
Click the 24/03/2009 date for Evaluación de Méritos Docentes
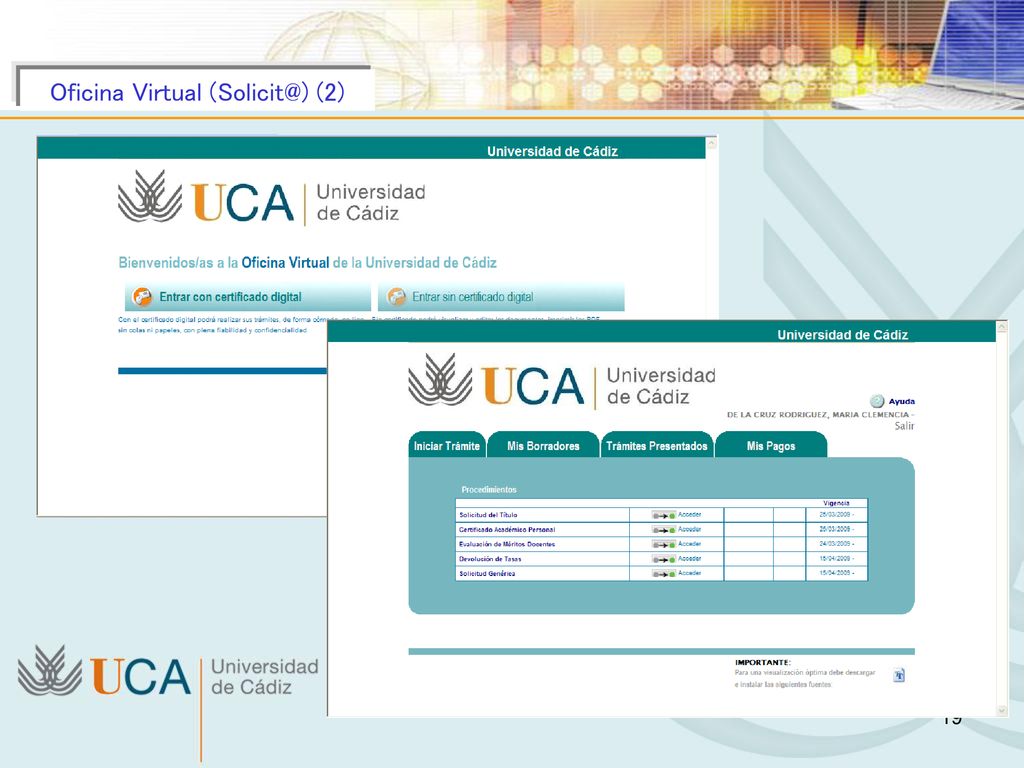[837, 544]
